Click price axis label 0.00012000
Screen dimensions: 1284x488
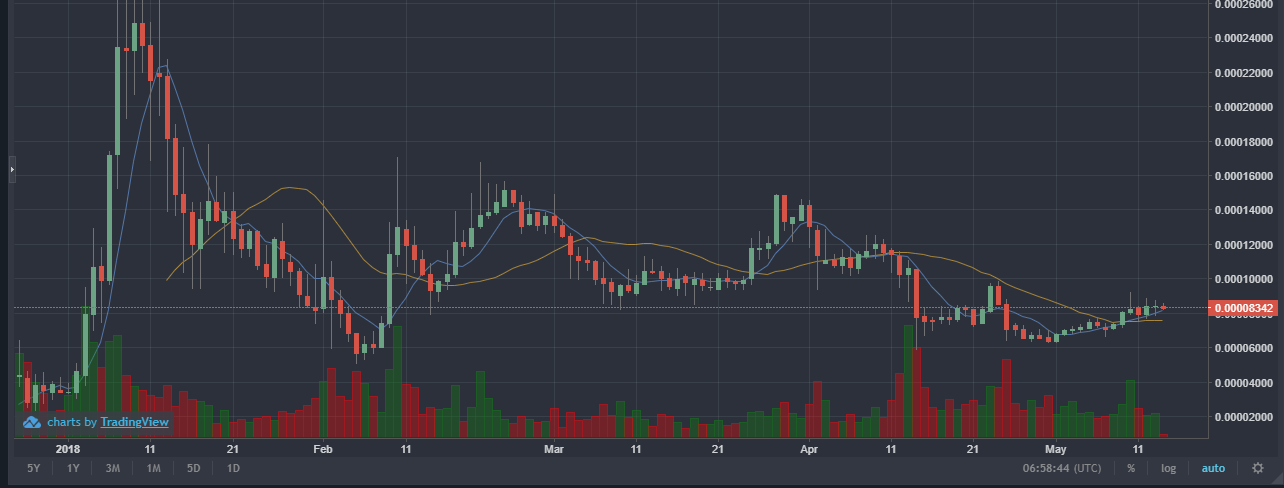point(1242,244)
